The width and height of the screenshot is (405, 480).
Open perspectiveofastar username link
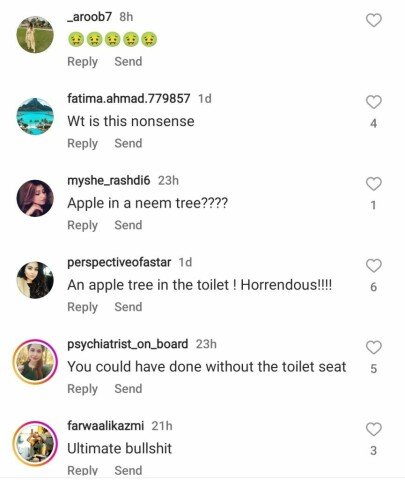119,262
